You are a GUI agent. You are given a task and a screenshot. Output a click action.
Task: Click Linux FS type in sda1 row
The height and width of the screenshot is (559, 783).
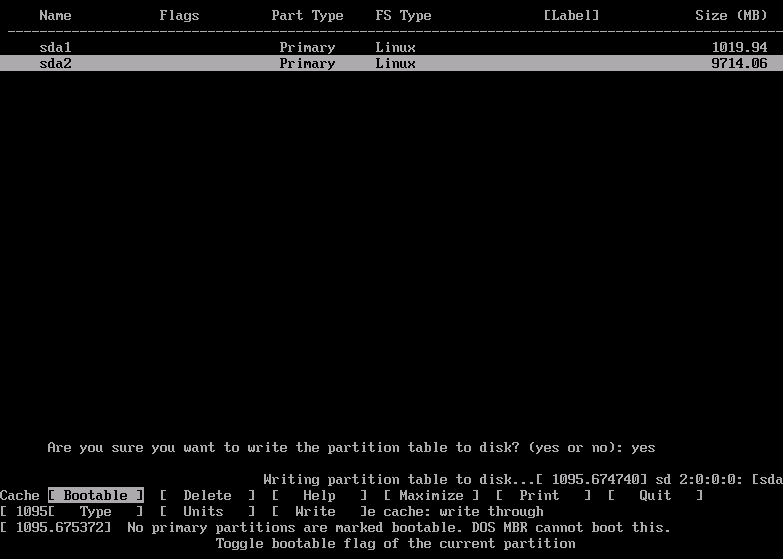[x=395, y=47]
